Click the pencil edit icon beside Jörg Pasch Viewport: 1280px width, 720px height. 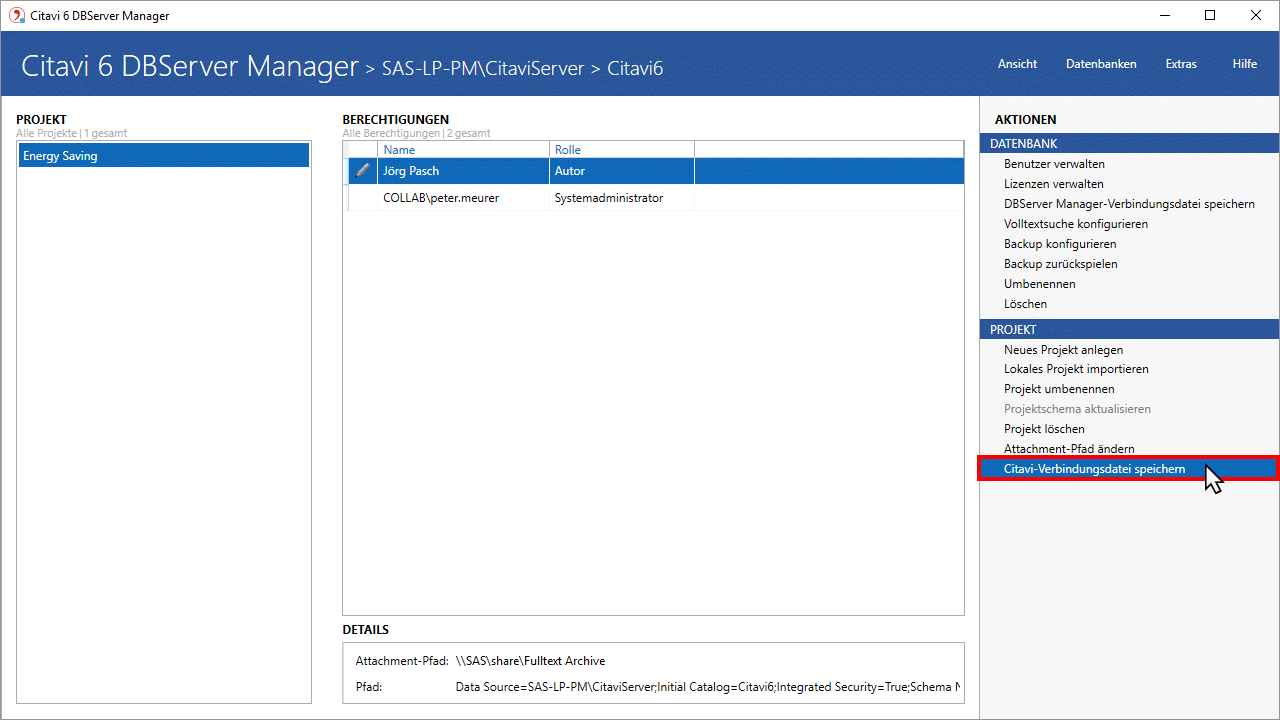click(x=363, y=171)
